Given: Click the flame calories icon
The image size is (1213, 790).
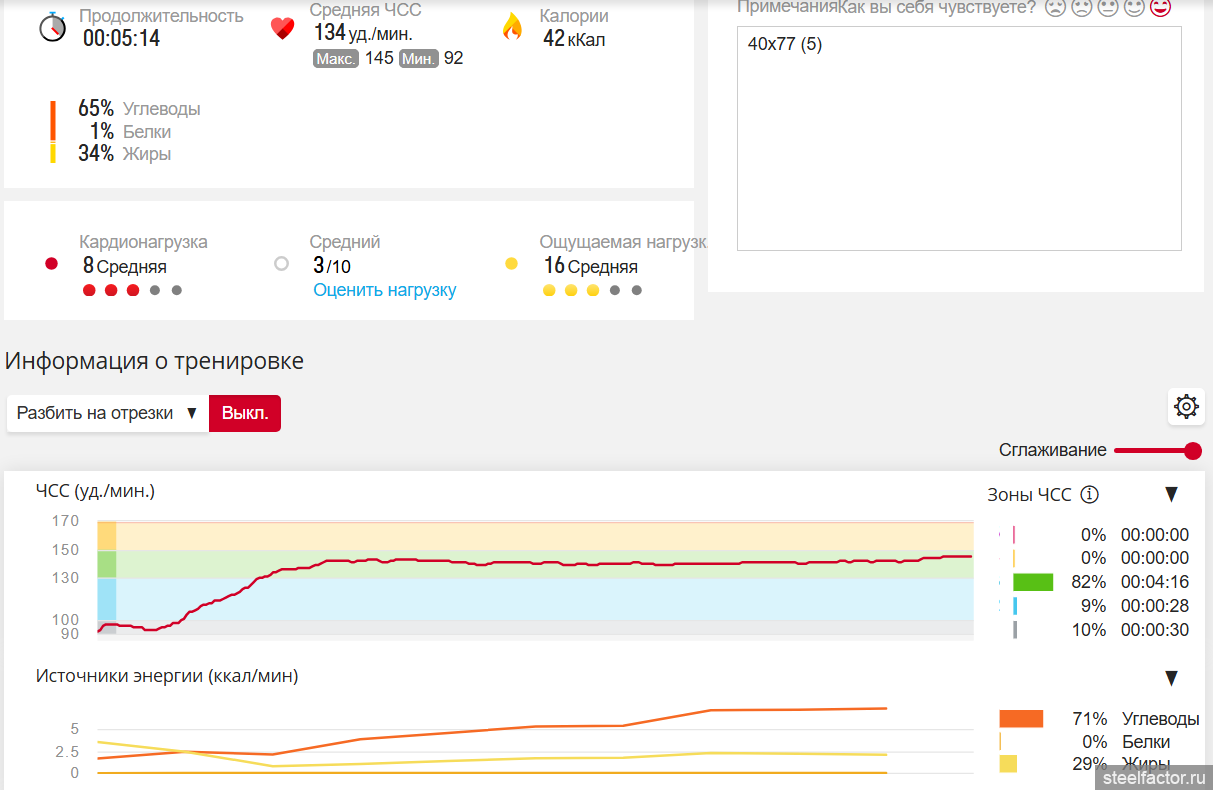Looking at the screenshot, I should click(x=512, y=27).
